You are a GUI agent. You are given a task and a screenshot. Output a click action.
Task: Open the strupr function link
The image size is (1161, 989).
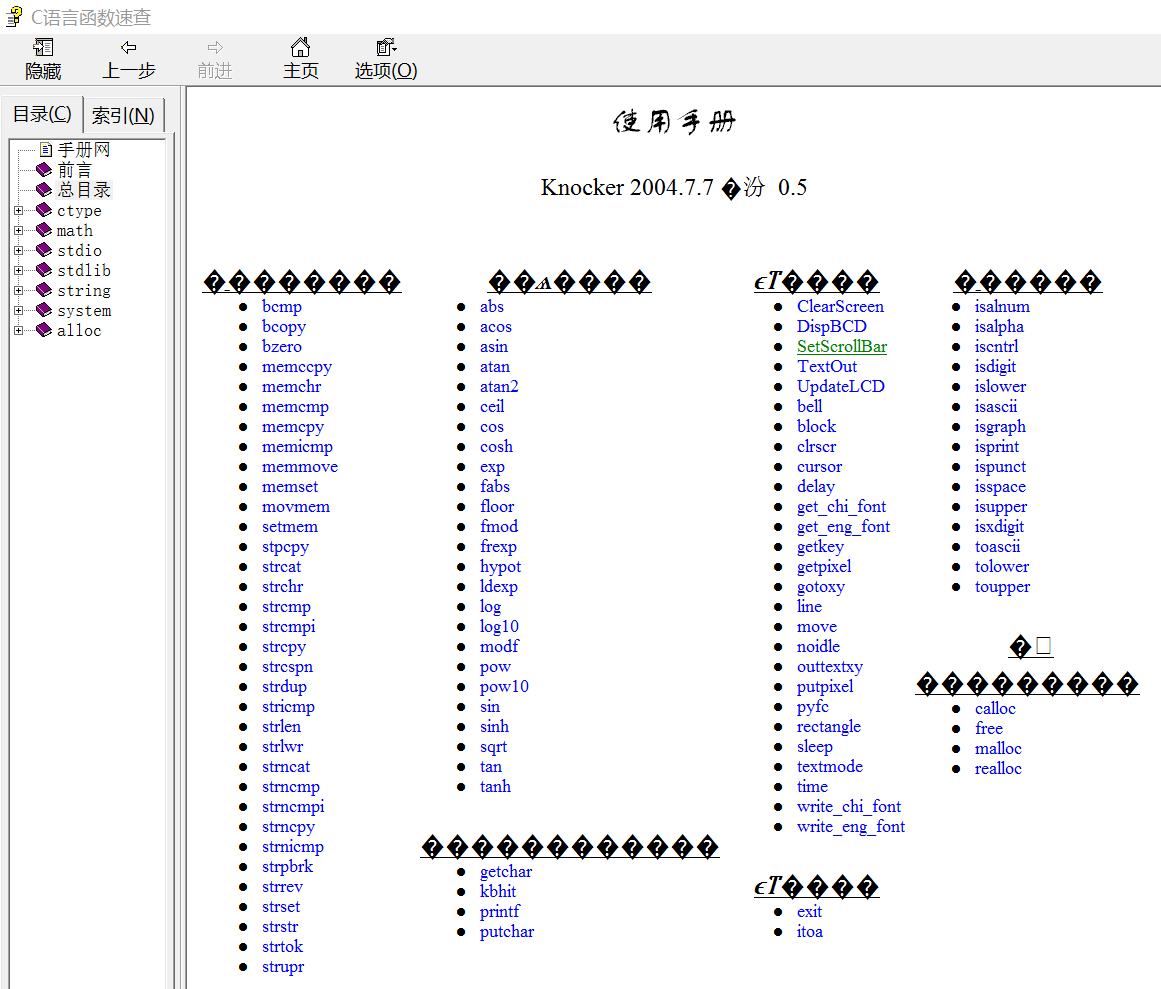click(x=283, y=966)
